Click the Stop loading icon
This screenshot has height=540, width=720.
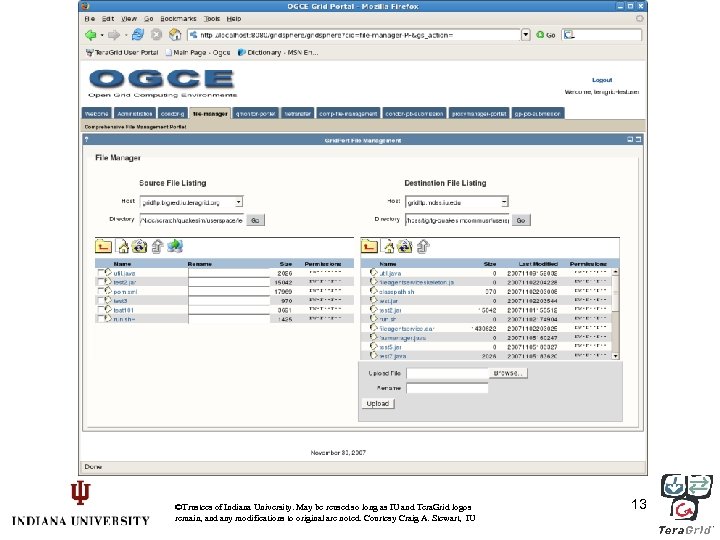tap(157, 35)
